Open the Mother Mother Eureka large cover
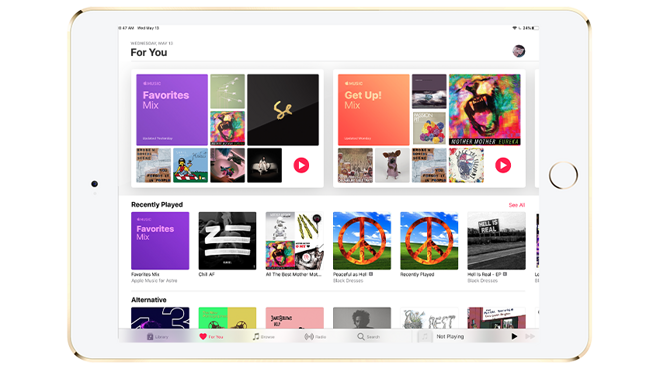Image resolution: width=660 pixels, height=369 pixels. coord(484,110)
